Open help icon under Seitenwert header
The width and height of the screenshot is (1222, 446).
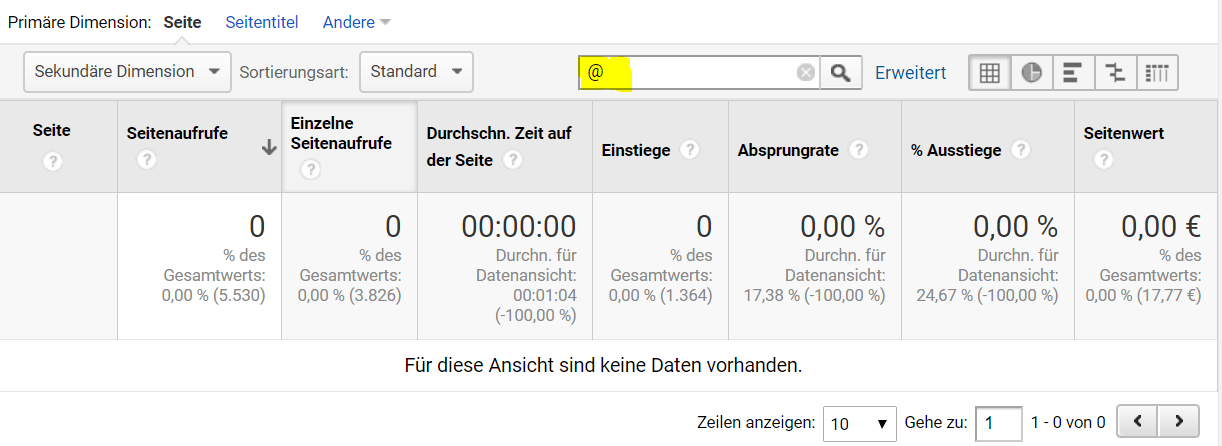(1103, 160)
